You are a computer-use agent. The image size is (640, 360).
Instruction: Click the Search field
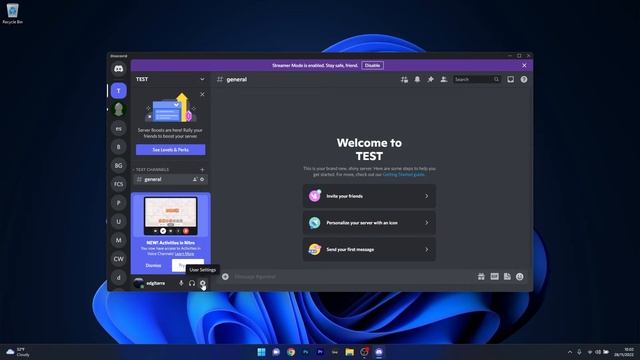tap(477, 80)
